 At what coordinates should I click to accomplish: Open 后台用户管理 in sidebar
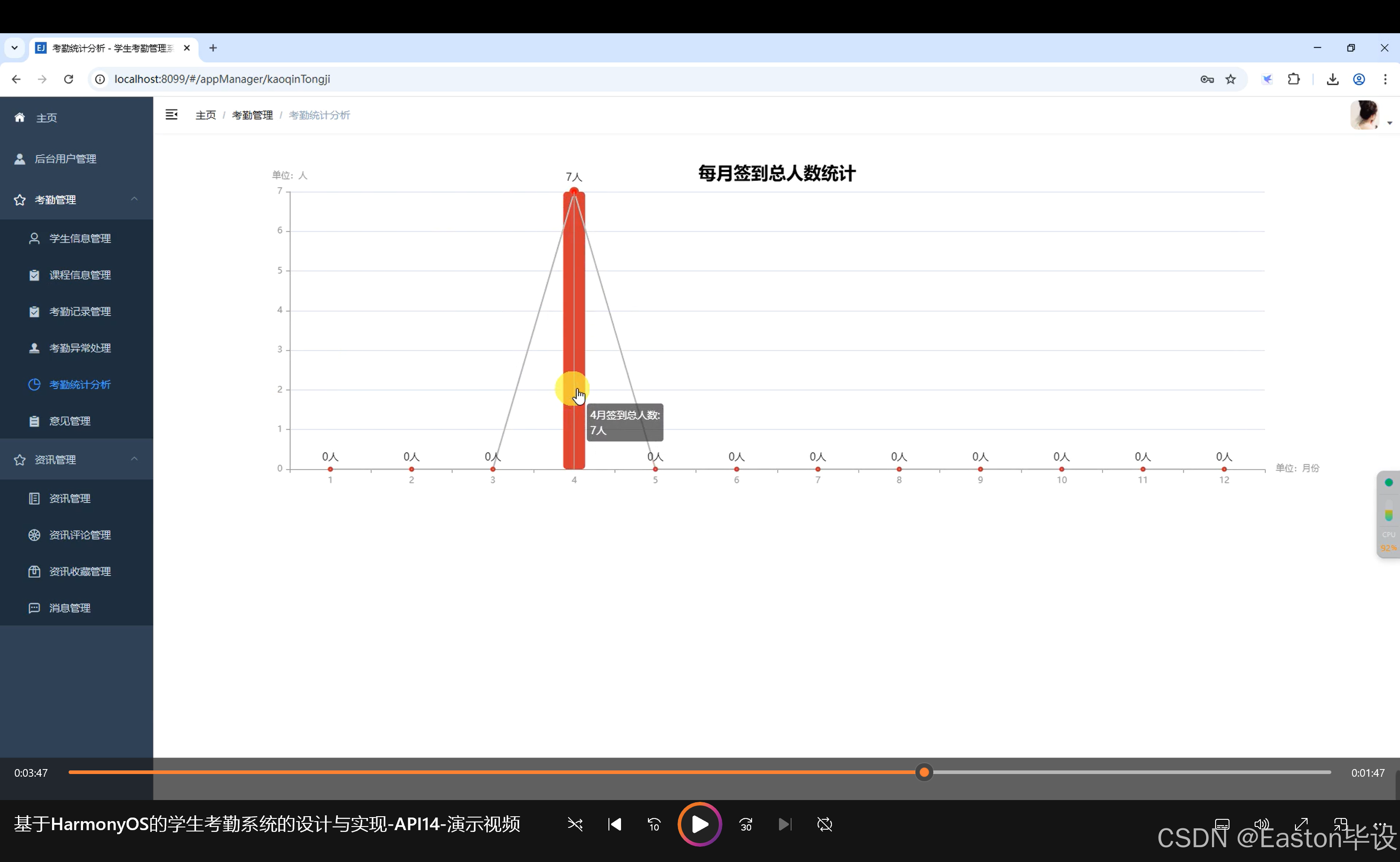[66, 158]
